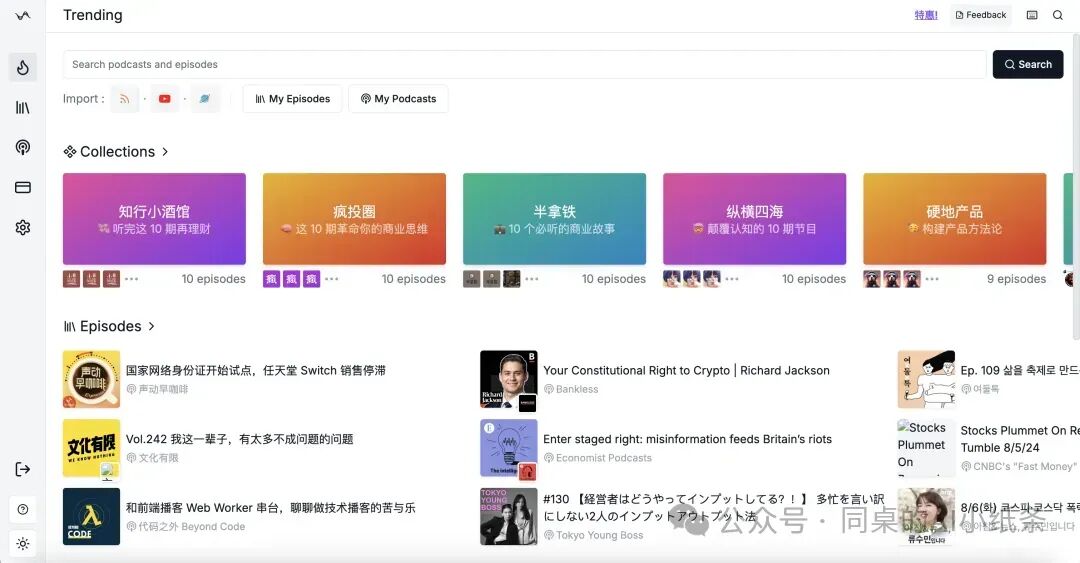Import from YouTube icon
Image resolution: width=1080 pixels, height=563 pixels.
click(x=165, y=99)
